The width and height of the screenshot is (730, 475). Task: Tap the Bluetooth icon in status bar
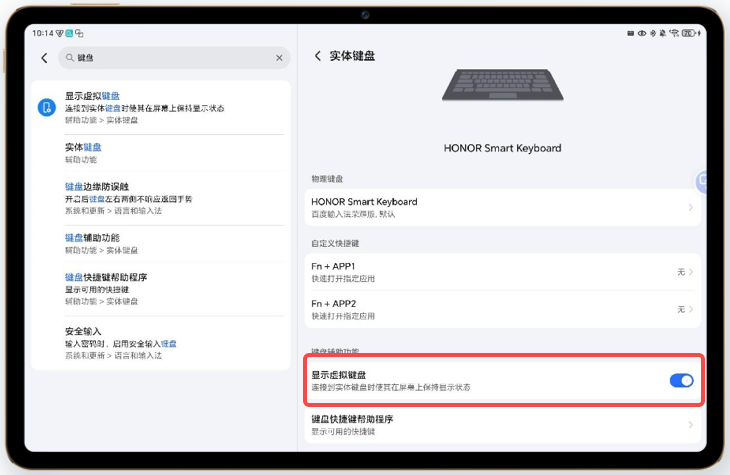coord(652,34)
